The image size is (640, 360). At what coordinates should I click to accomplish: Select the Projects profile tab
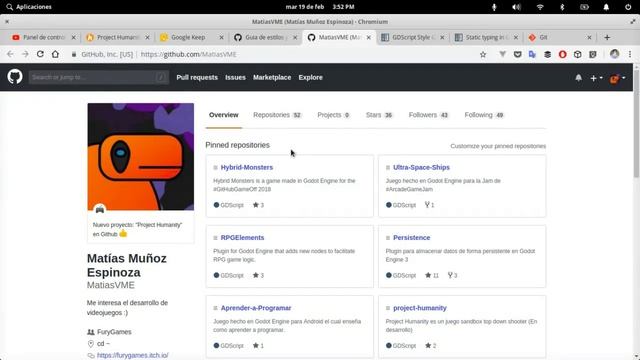click(333, 115)
